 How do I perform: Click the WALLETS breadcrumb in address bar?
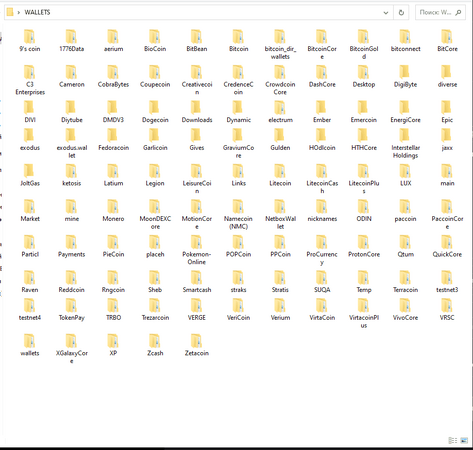coord(37,12)
